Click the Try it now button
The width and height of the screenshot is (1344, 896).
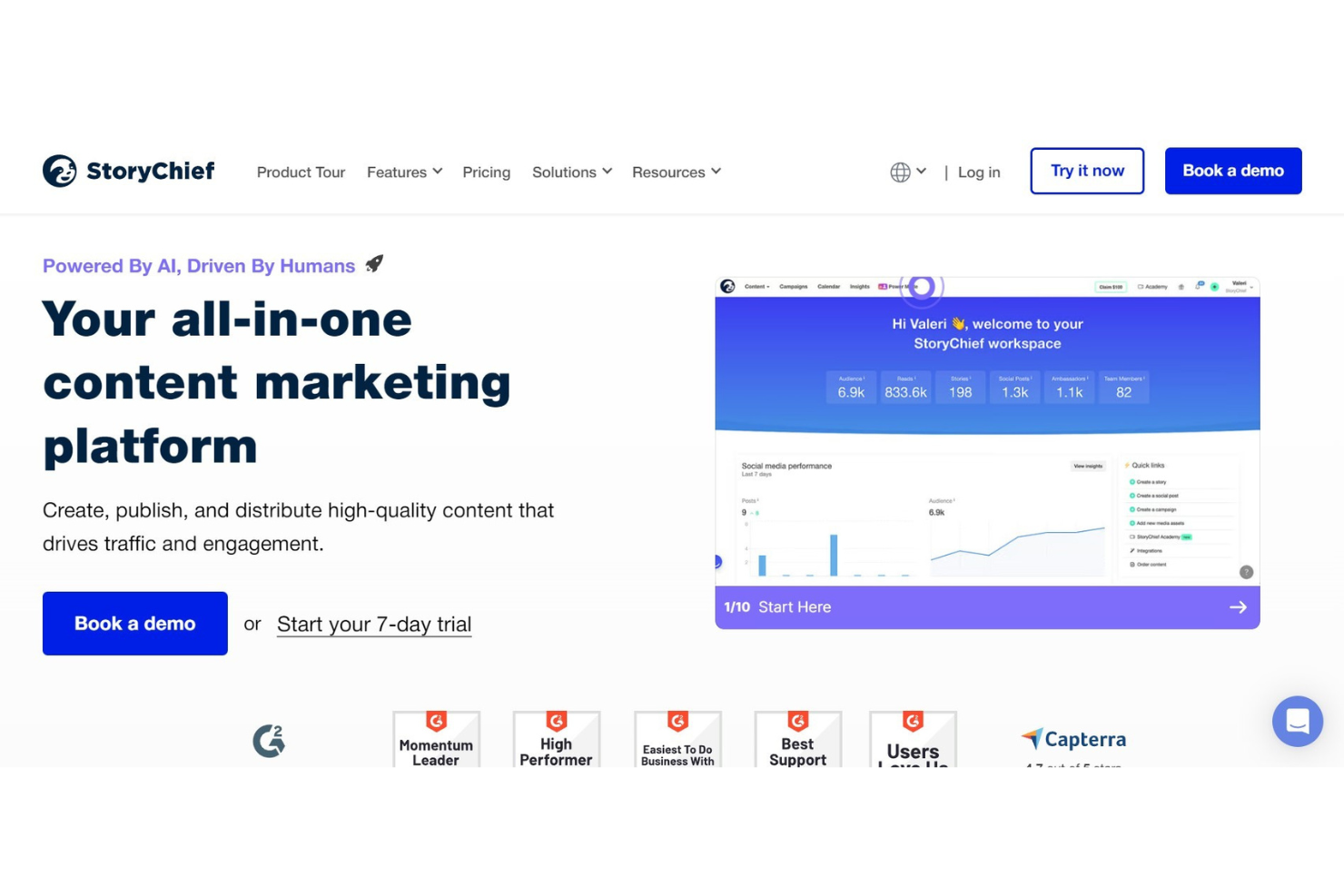pyautogui.click(x=1087, y=171)
